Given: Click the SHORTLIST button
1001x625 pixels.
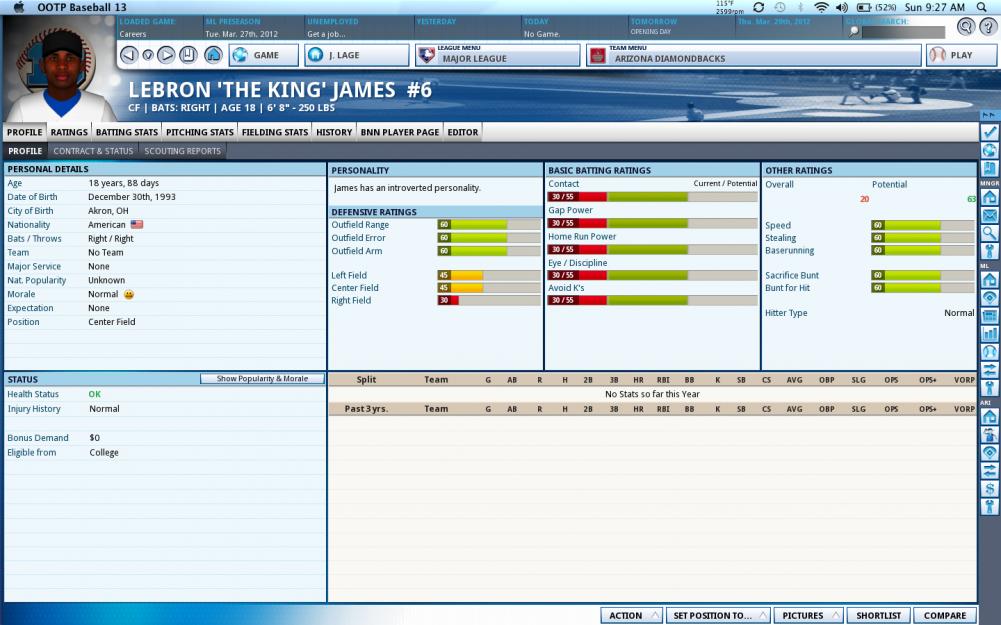Looking at the screenshot, I should pos(878,615).
